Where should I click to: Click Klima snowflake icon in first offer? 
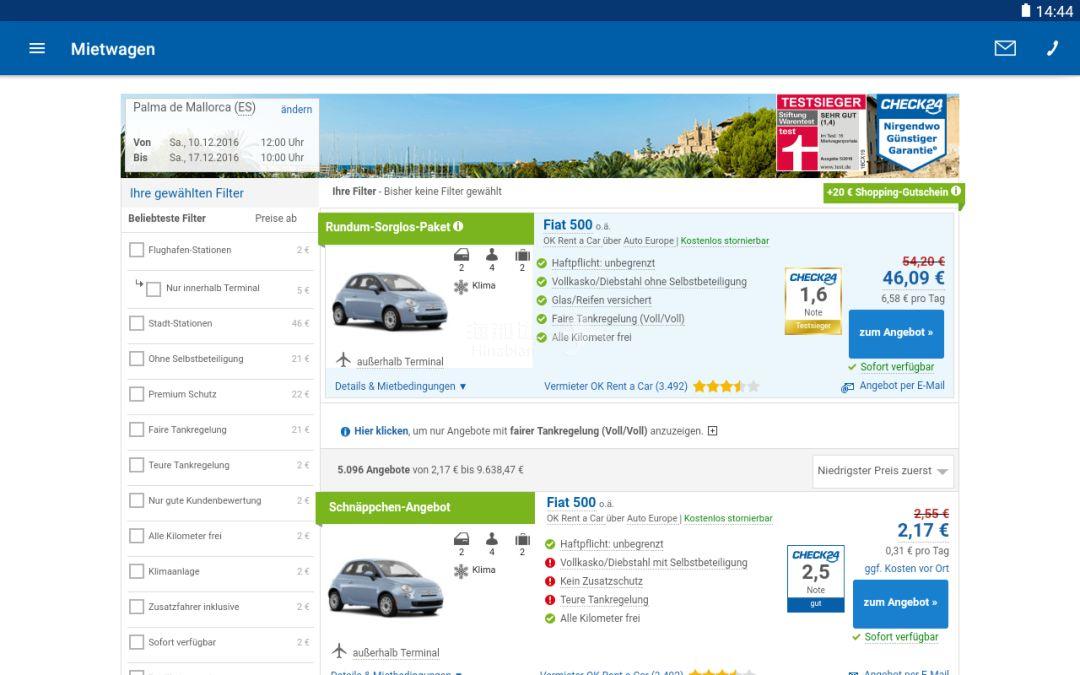[461, 287]
